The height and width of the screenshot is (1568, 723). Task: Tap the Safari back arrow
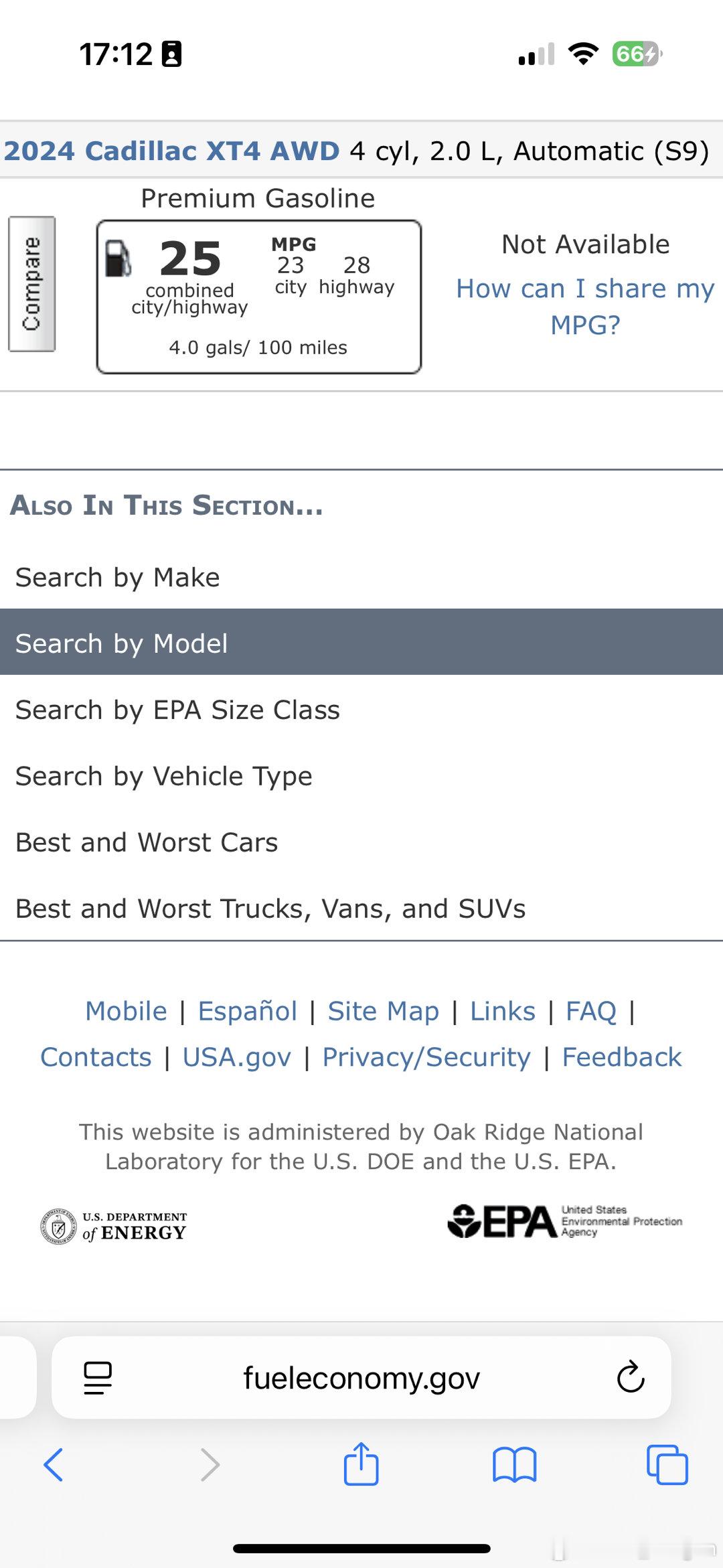(x=54, y=1464)
